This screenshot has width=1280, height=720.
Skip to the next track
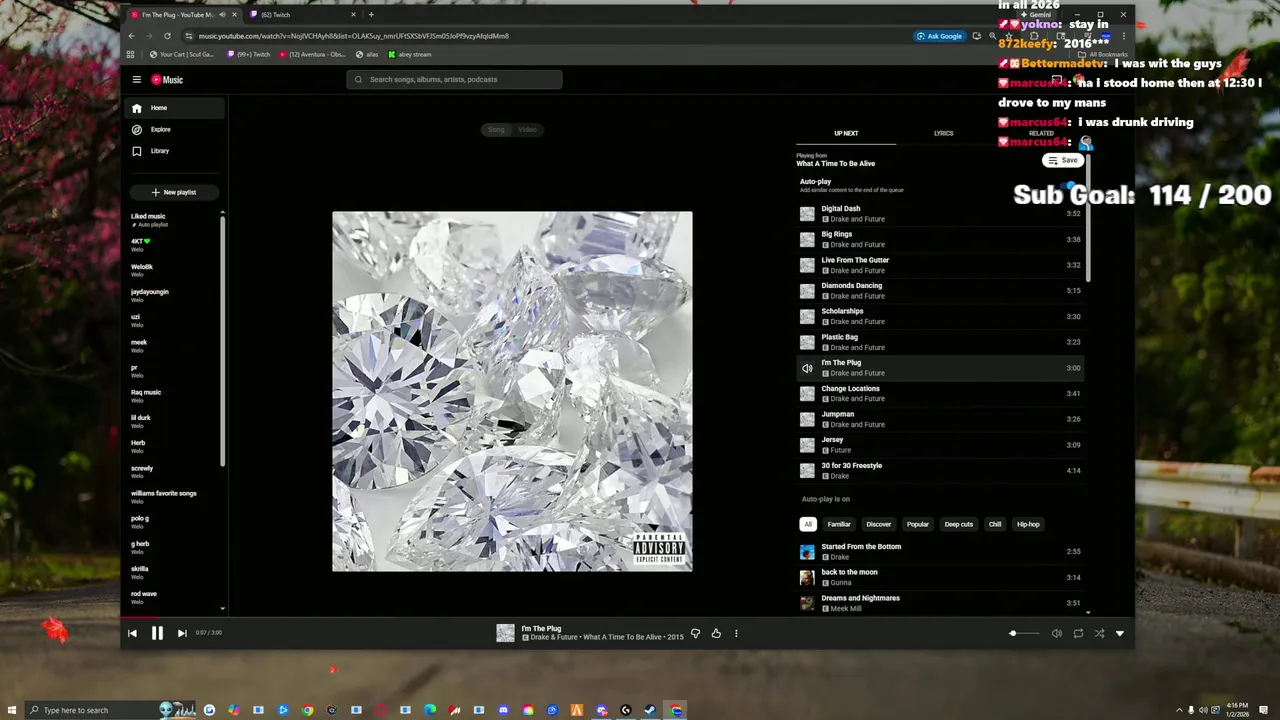[x=182, y=633]
